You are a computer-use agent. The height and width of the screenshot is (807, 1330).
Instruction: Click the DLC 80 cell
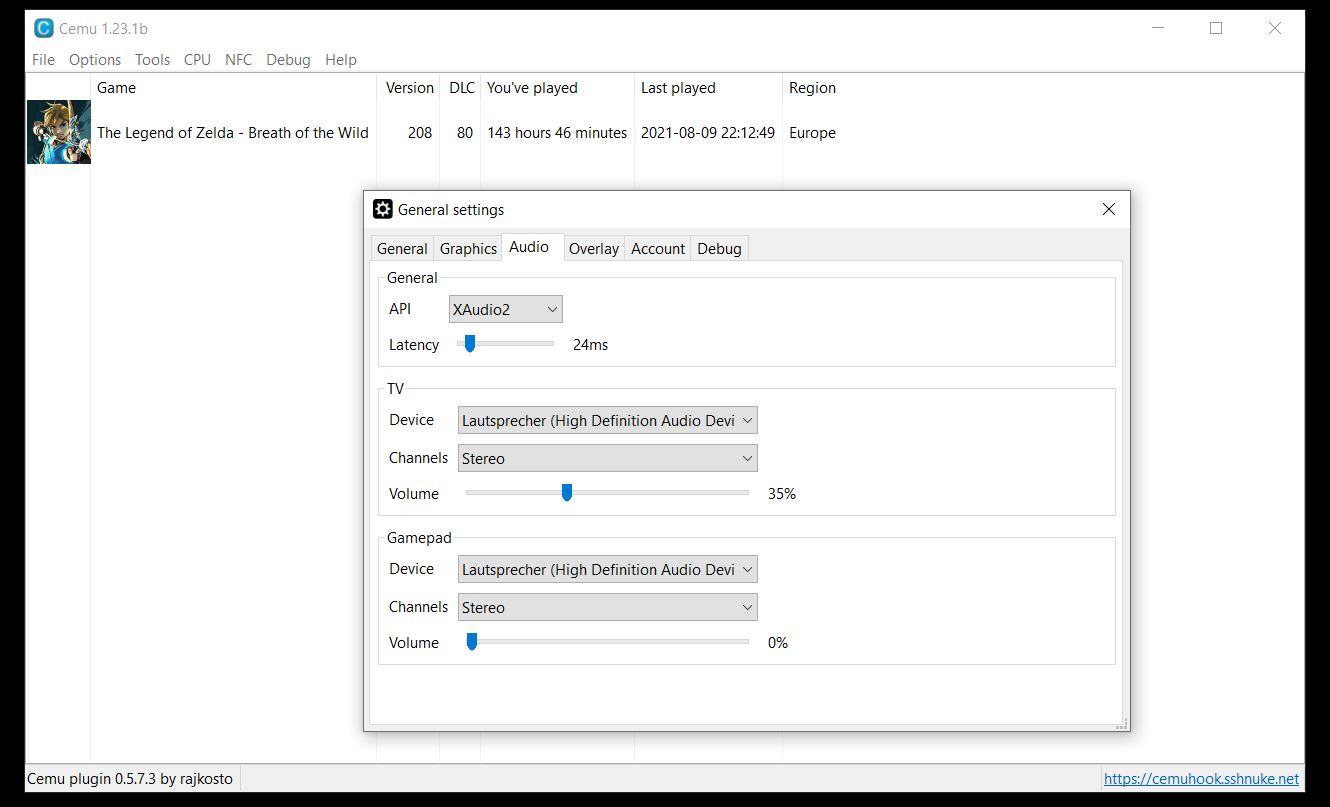[x=465, y=132]
